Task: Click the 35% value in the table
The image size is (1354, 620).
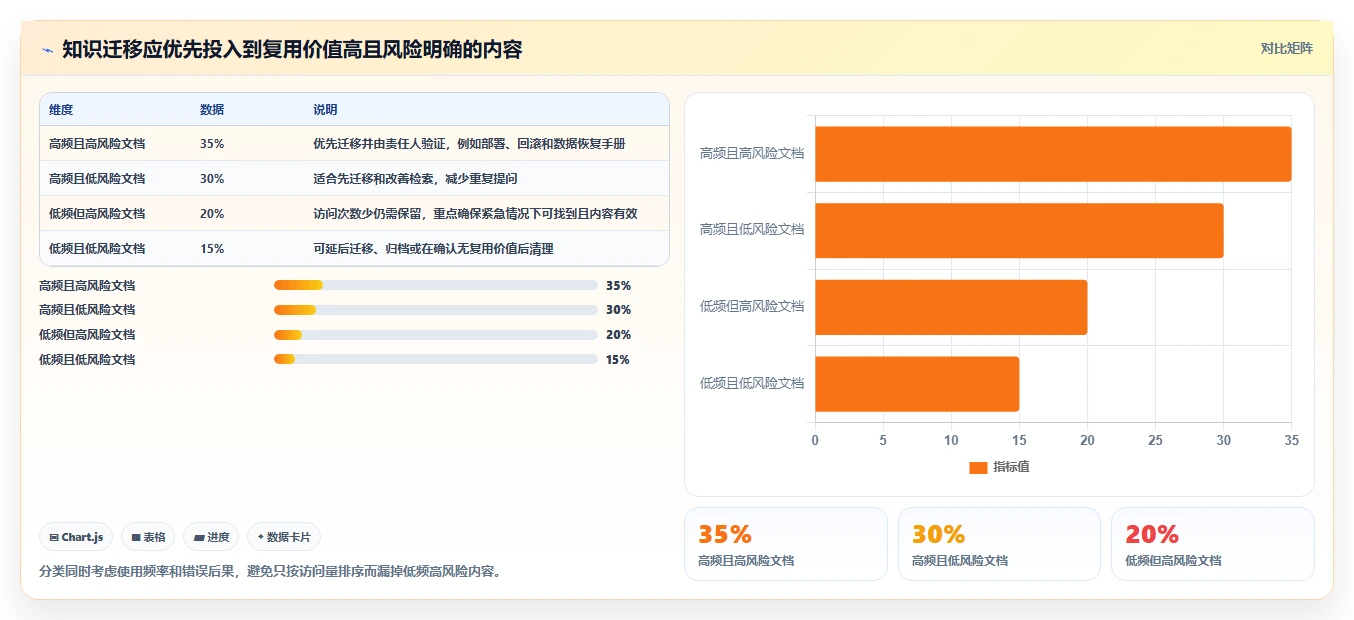Action: (x=212, y=144)
